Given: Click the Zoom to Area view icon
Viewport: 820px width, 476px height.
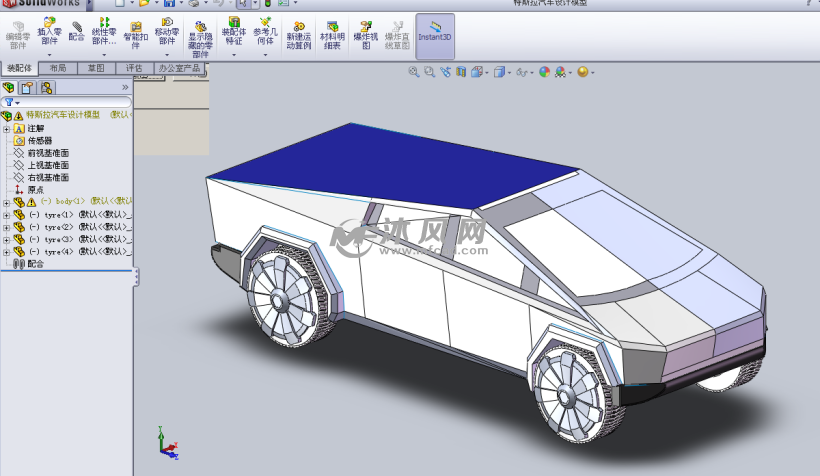Looking at the screenshot, I should [x=429, y=72].
